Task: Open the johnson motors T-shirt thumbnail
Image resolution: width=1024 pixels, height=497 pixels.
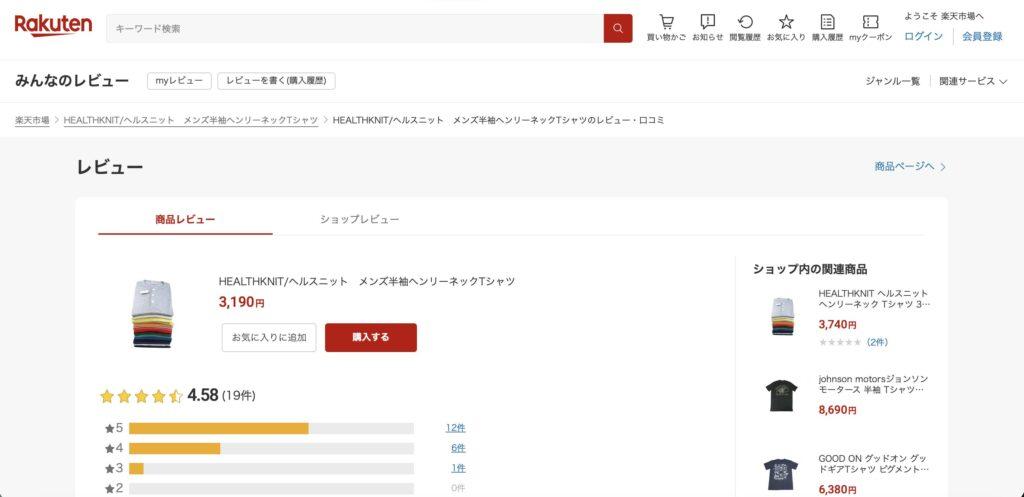Action: tap(782, 395)
